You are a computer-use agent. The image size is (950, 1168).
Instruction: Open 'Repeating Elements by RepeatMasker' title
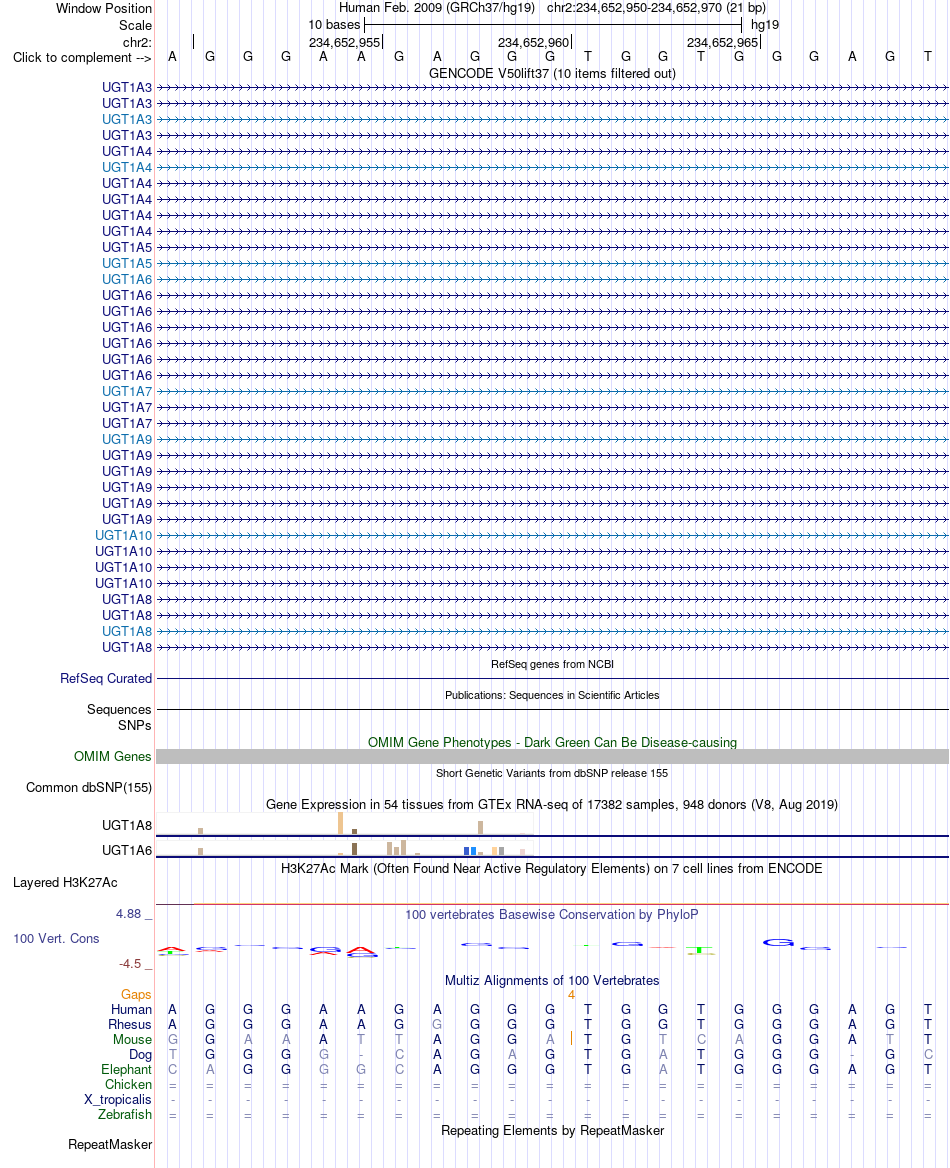(x=552, y=1130)
